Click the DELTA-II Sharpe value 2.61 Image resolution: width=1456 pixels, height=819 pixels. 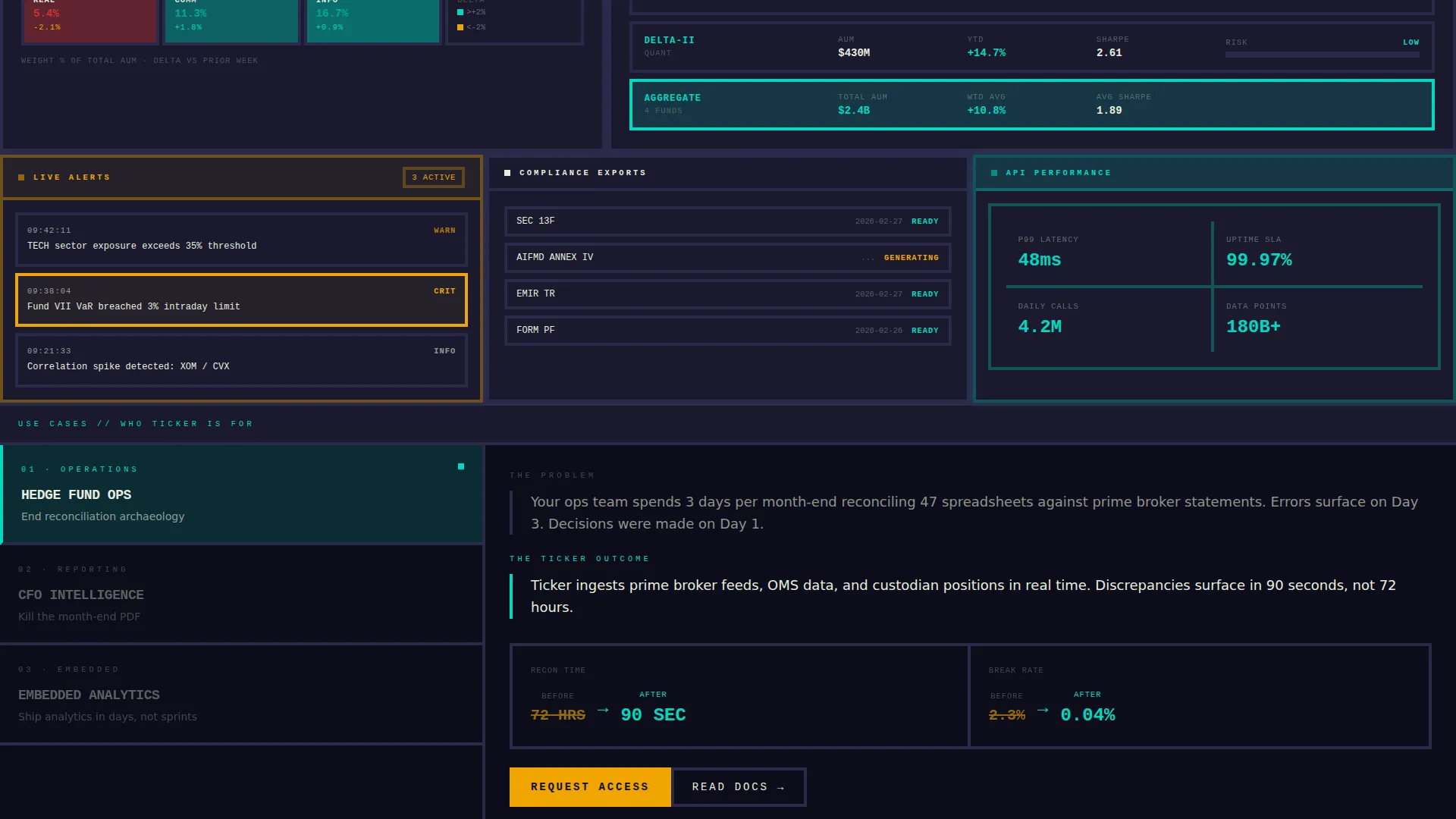point(1109,53)
